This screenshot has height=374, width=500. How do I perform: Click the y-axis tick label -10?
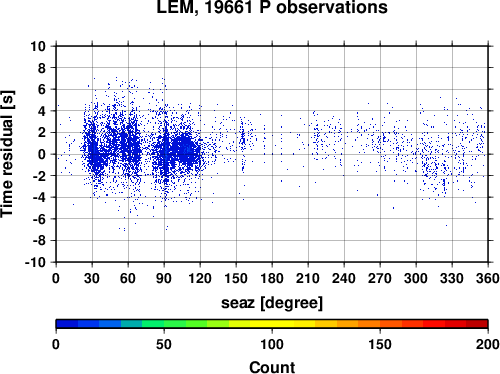36,262
